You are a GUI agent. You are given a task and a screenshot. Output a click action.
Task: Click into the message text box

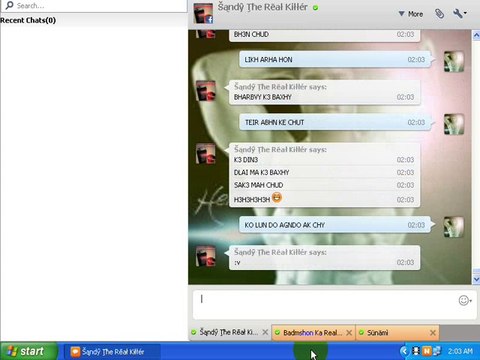pos(325,304)
